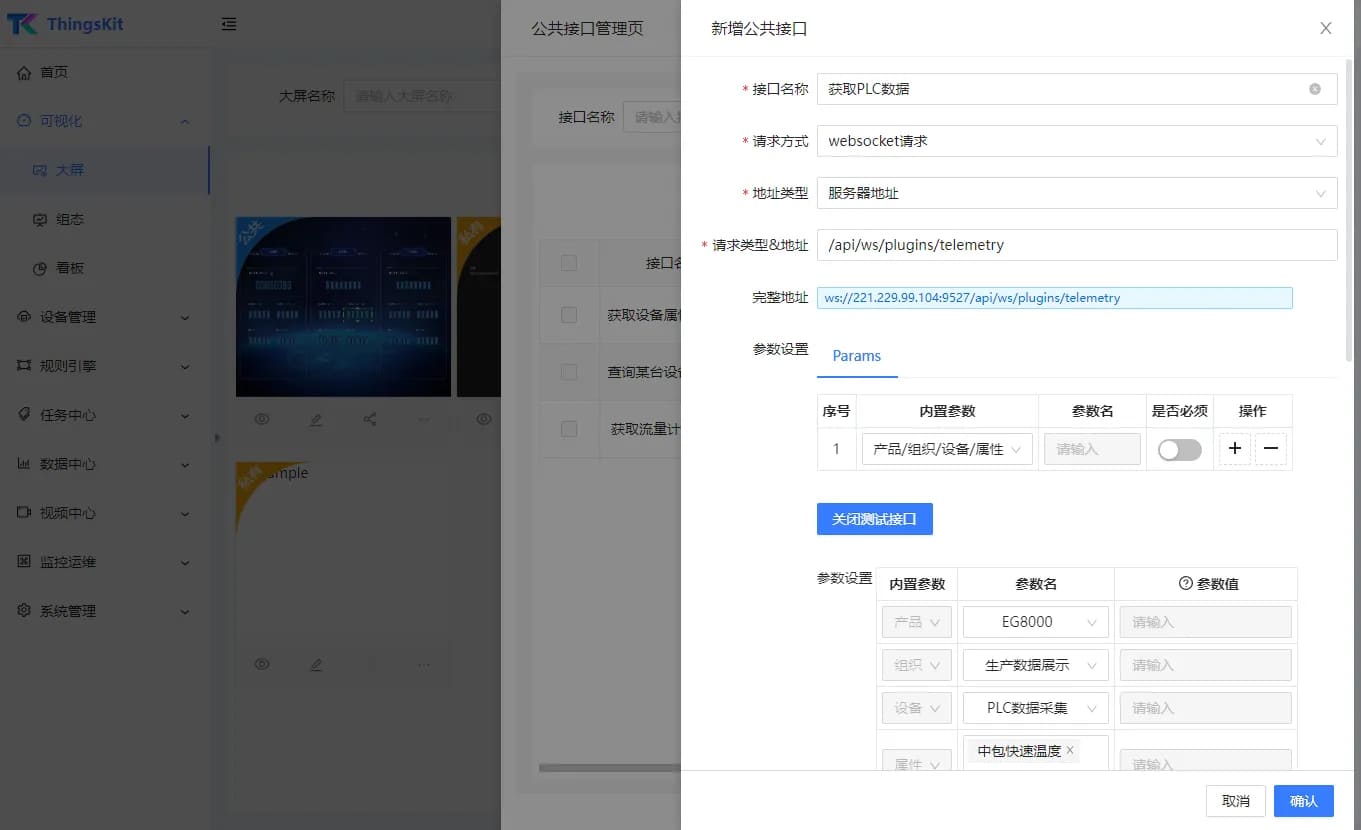Switch to the Params tab

coord(856,356)
